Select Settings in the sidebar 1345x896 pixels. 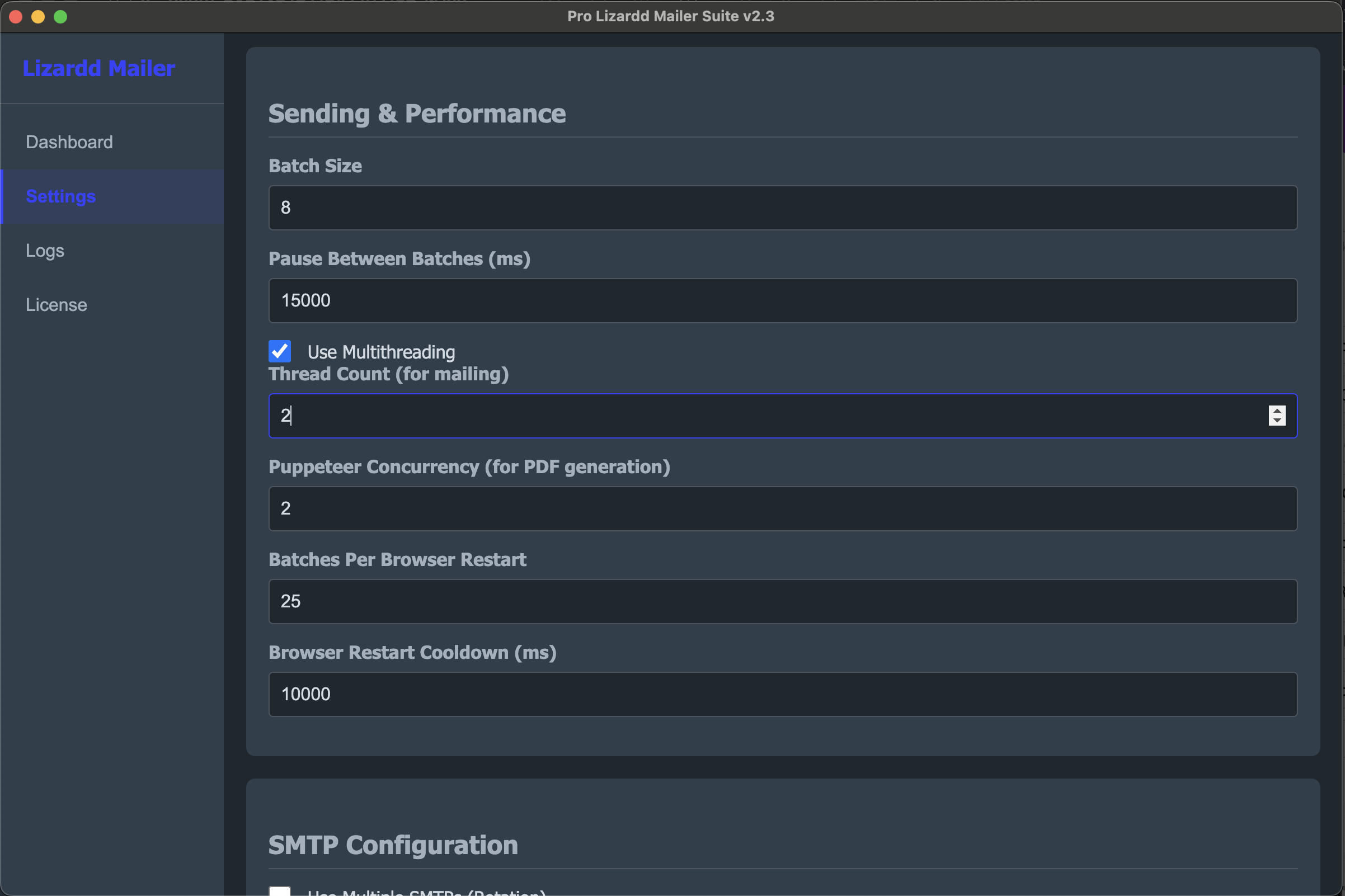60,196
